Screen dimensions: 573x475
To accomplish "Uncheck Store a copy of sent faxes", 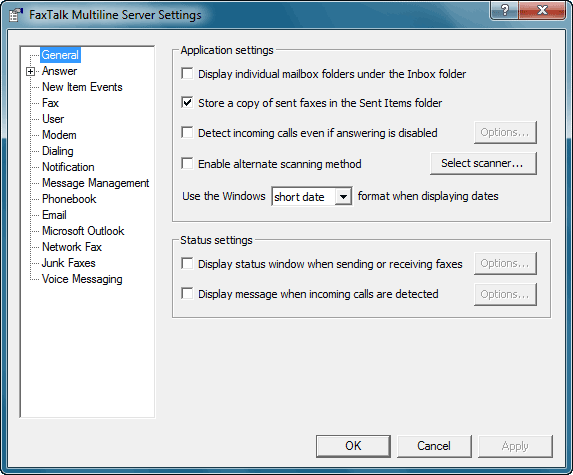I will coord(187,103).
